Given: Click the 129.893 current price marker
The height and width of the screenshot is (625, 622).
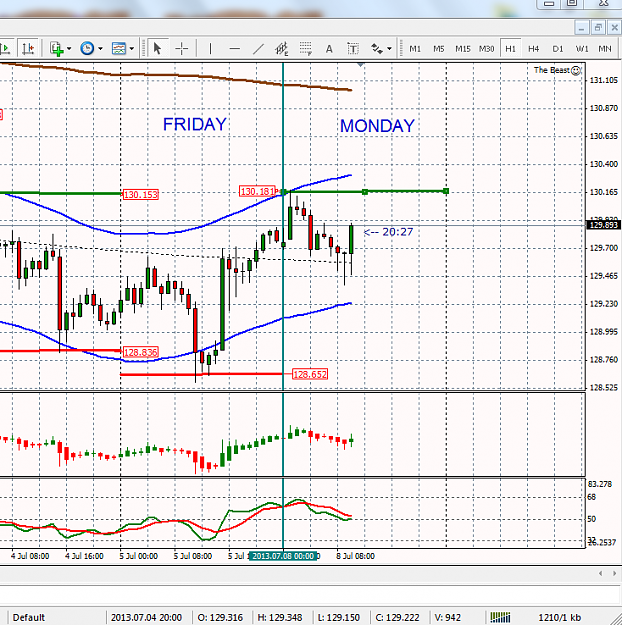Looking at the screenshot, I should (x=604, y=225).
